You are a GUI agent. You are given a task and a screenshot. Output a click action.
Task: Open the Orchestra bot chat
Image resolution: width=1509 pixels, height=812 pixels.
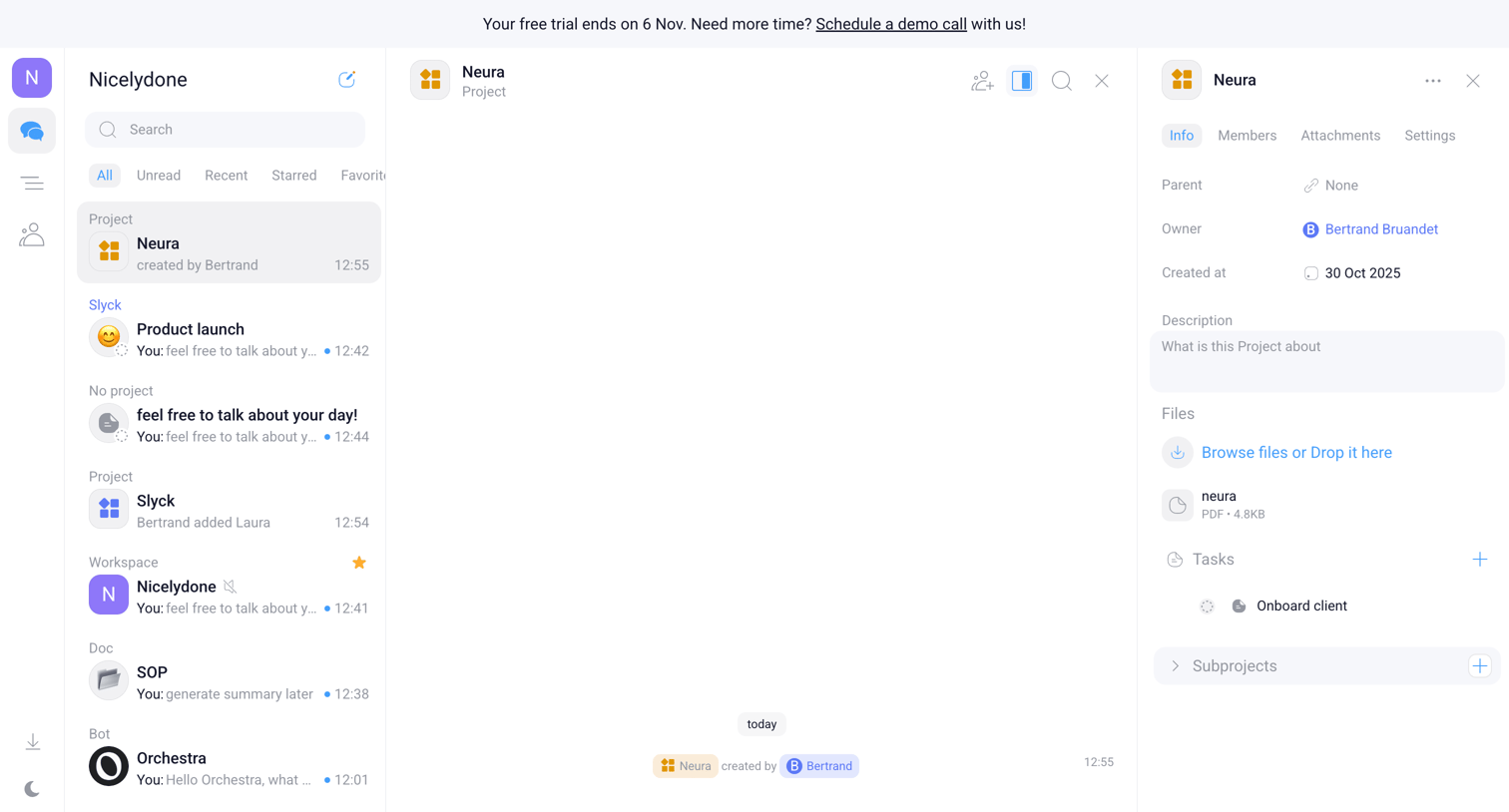(x=229, y=758)
